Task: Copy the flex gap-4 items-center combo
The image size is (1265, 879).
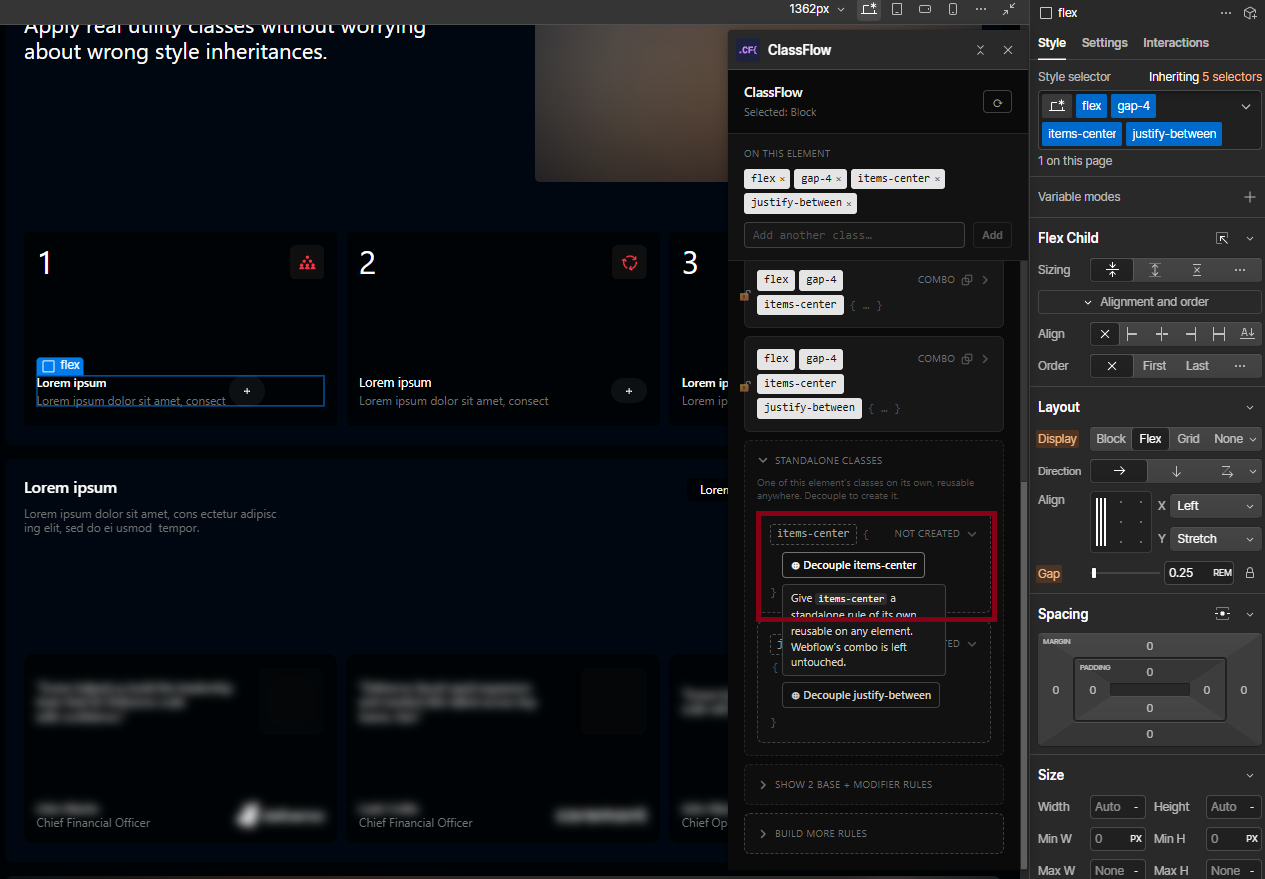Action: click(x=967, y=280)
